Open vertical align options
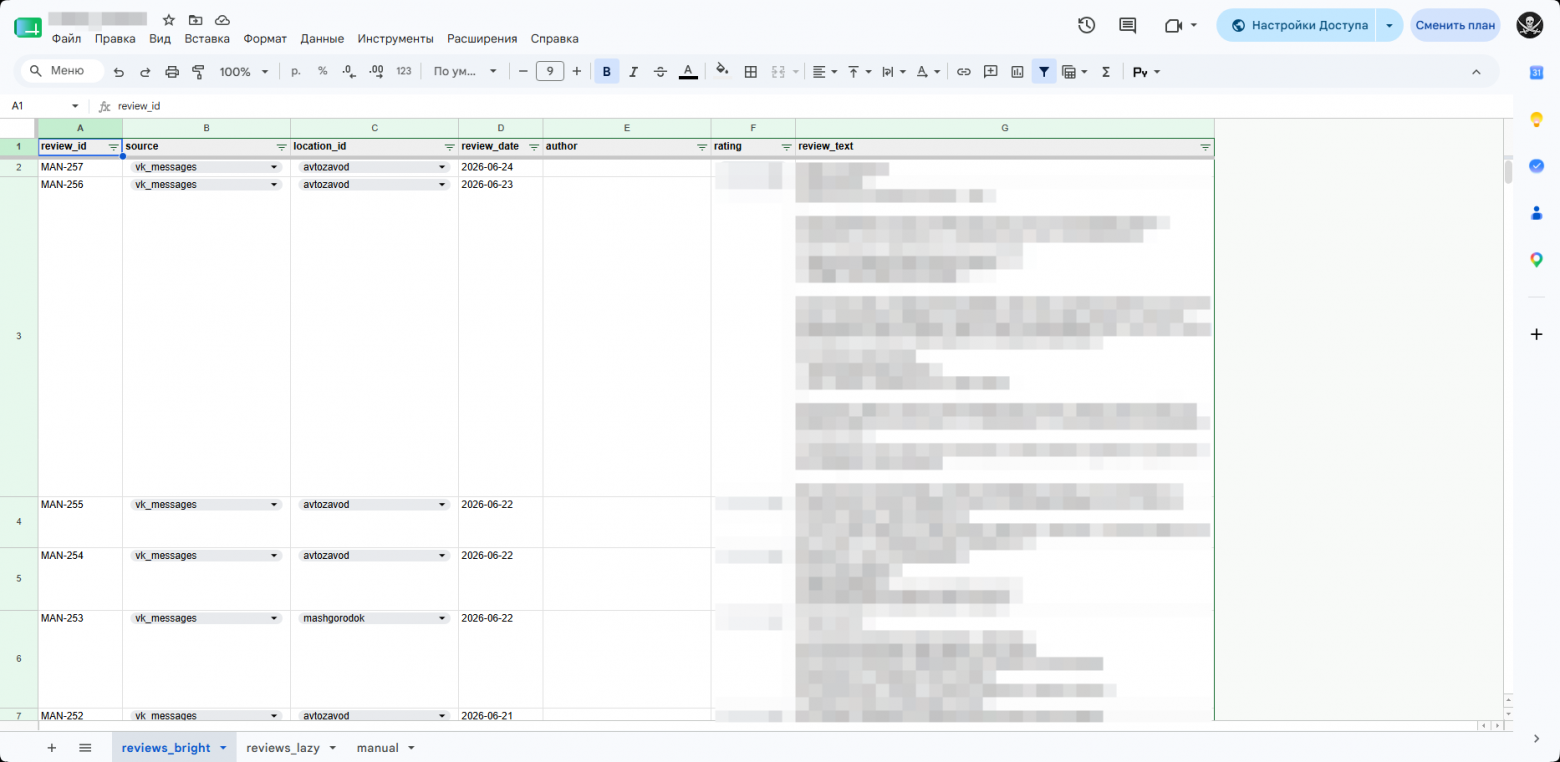The width and height of the screenshot is (1560, 762). pyautogui.click(x=859, y=71)
